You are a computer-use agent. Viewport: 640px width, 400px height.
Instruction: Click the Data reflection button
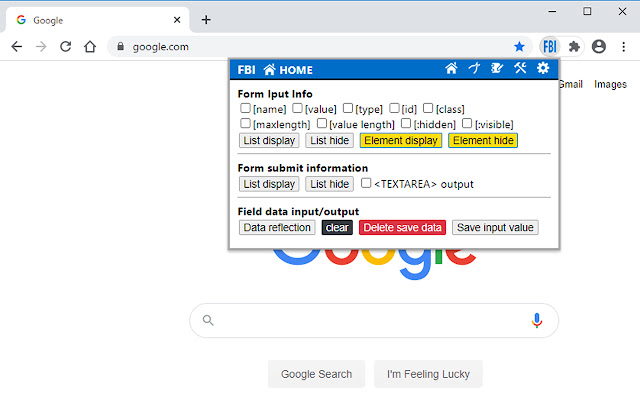[x=277, y=227]
